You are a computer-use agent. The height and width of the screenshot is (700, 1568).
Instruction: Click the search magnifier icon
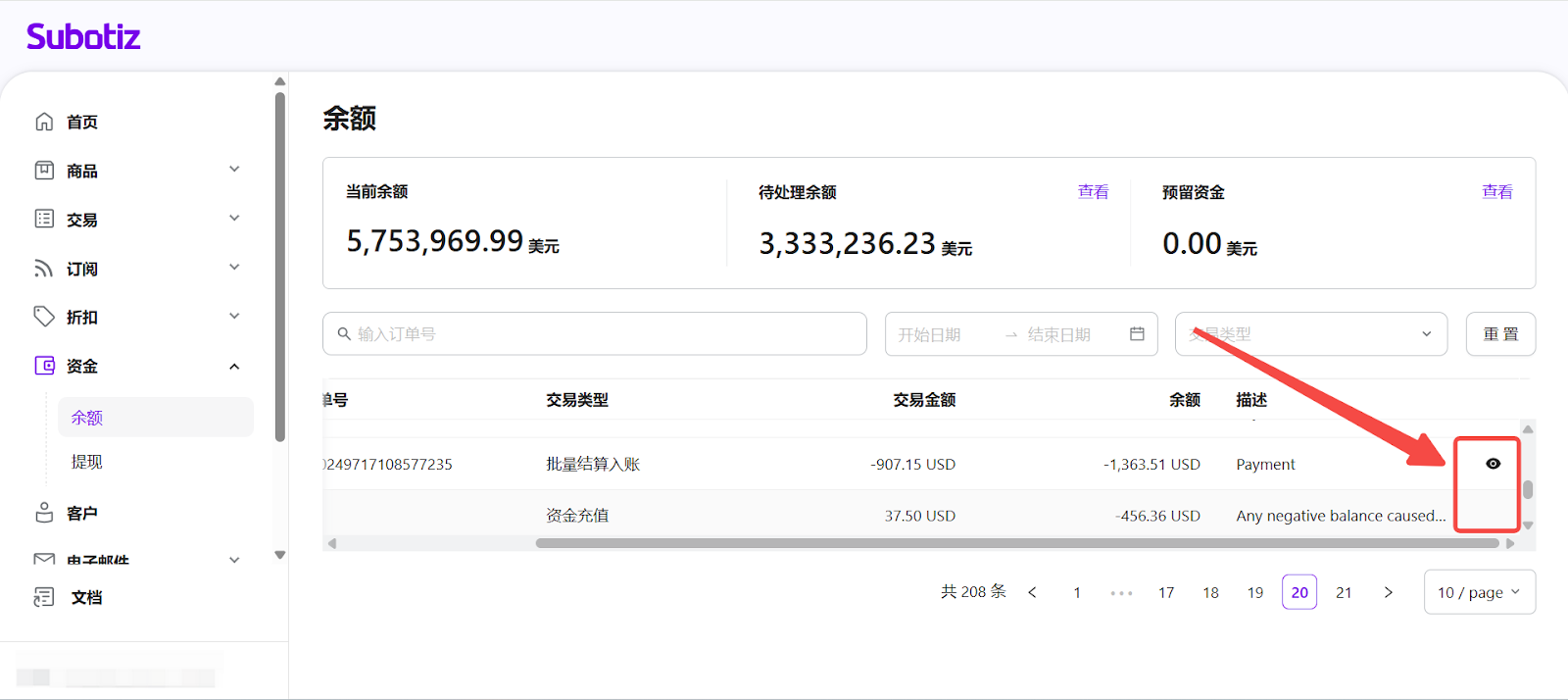pyautogui.click(x=344, y=334)
